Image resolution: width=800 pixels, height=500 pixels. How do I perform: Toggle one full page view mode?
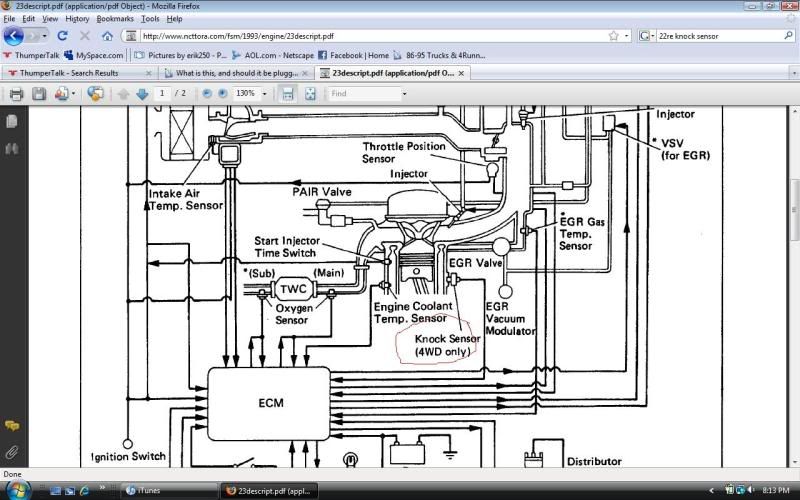(311, 93)
